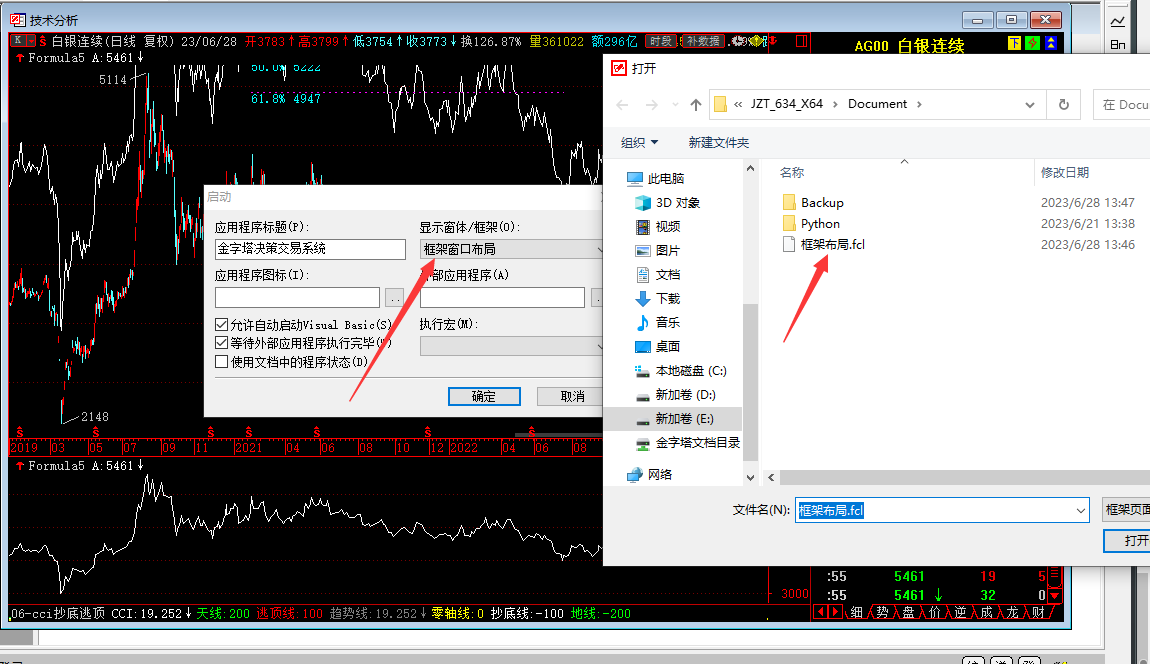
Task: Click 确定 in the 启动 dialog
Action: point(484,396)
